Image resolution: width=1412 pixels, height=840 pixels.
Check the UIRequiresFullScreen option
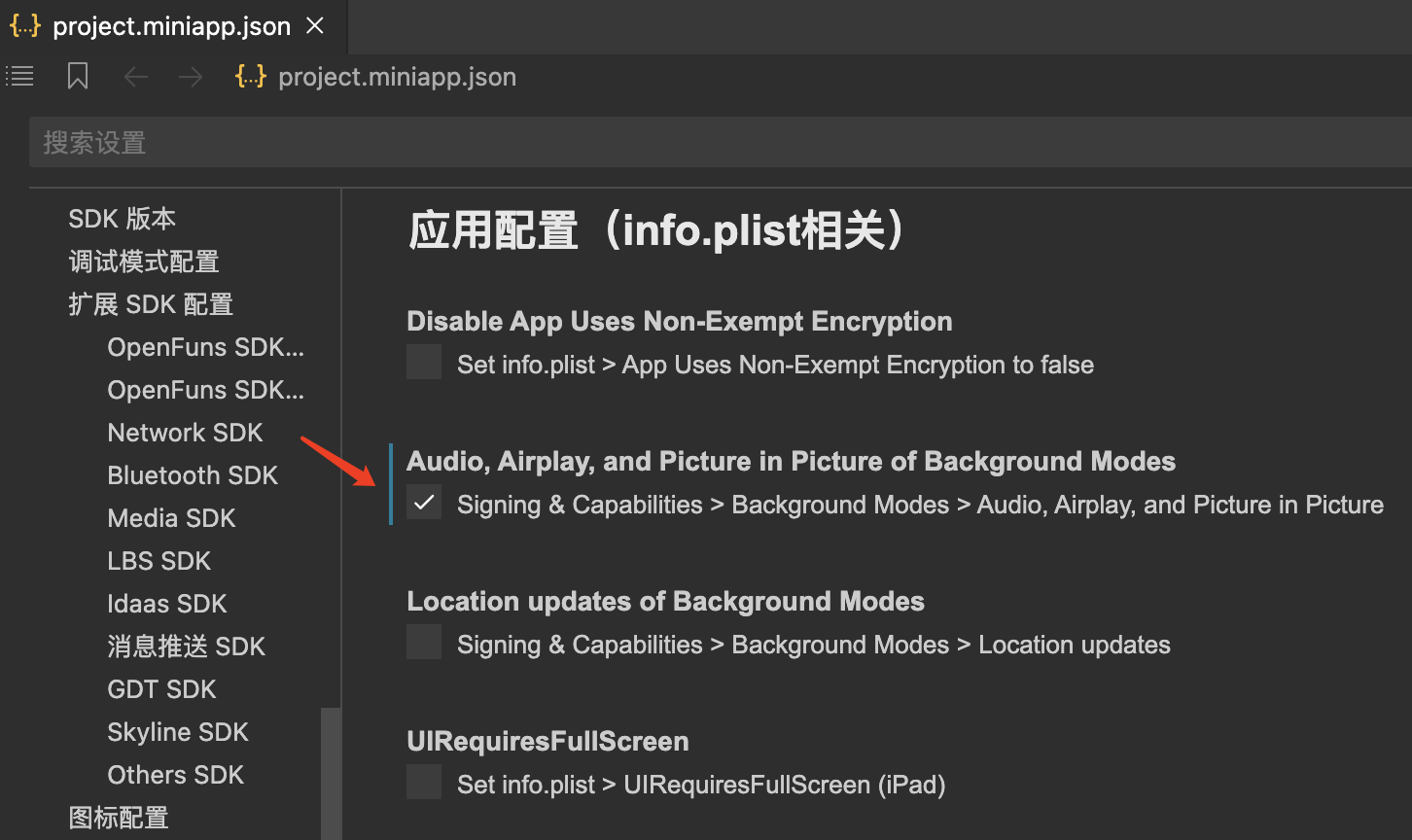click(x=424, y=783)
